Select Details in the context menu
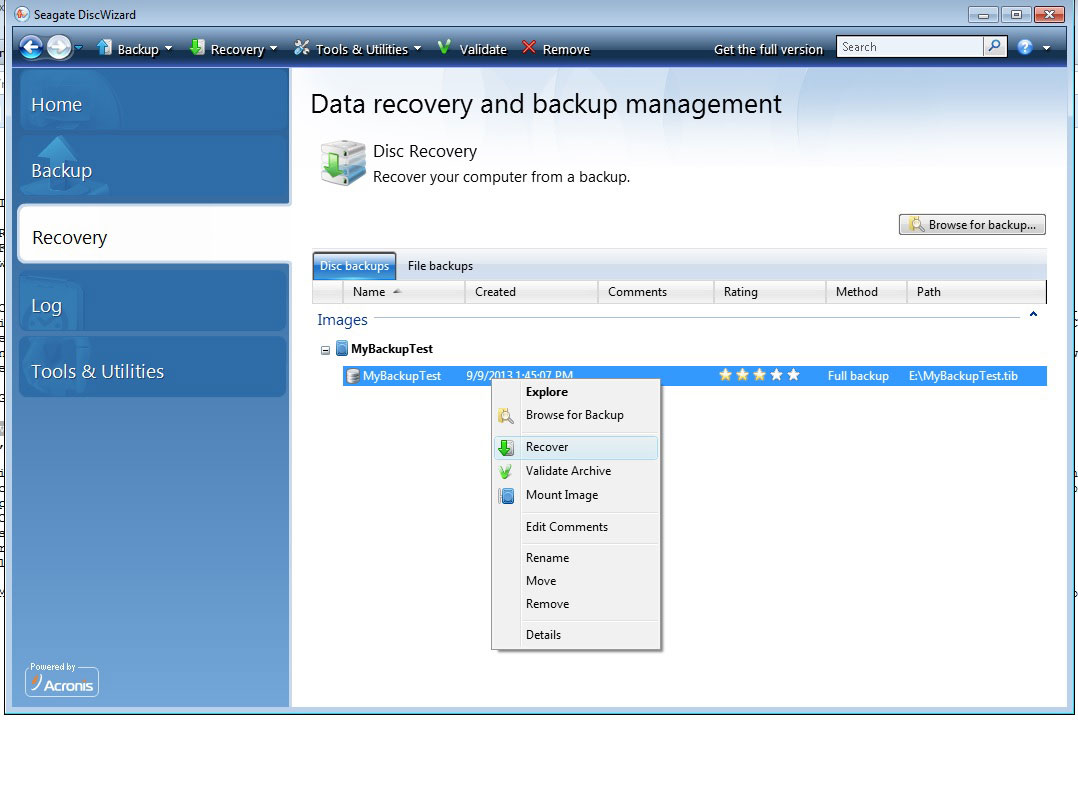Screen dimensions: 1078x809 (543, 635)
